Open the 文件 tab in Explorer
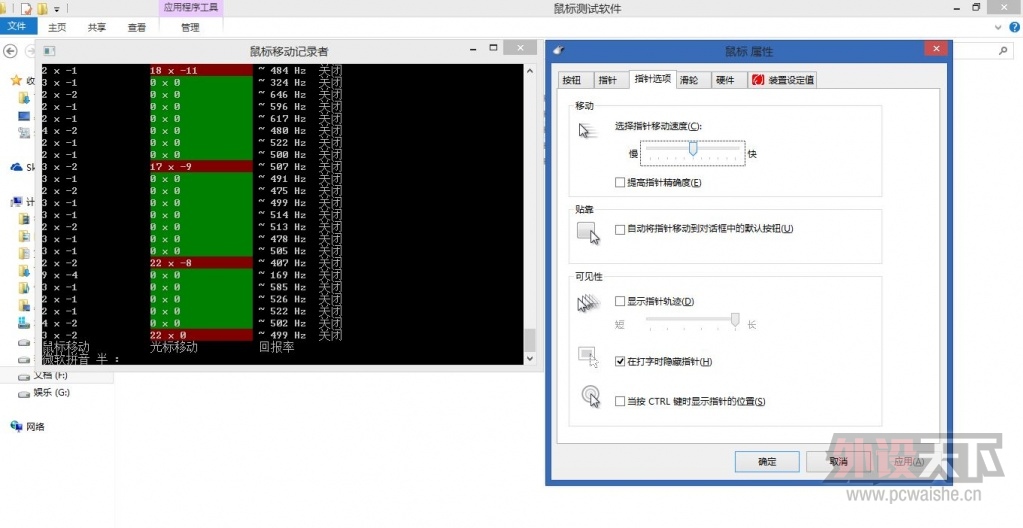Image resolution: width=1023 pixels, height=528 pixels. [17, 26]
